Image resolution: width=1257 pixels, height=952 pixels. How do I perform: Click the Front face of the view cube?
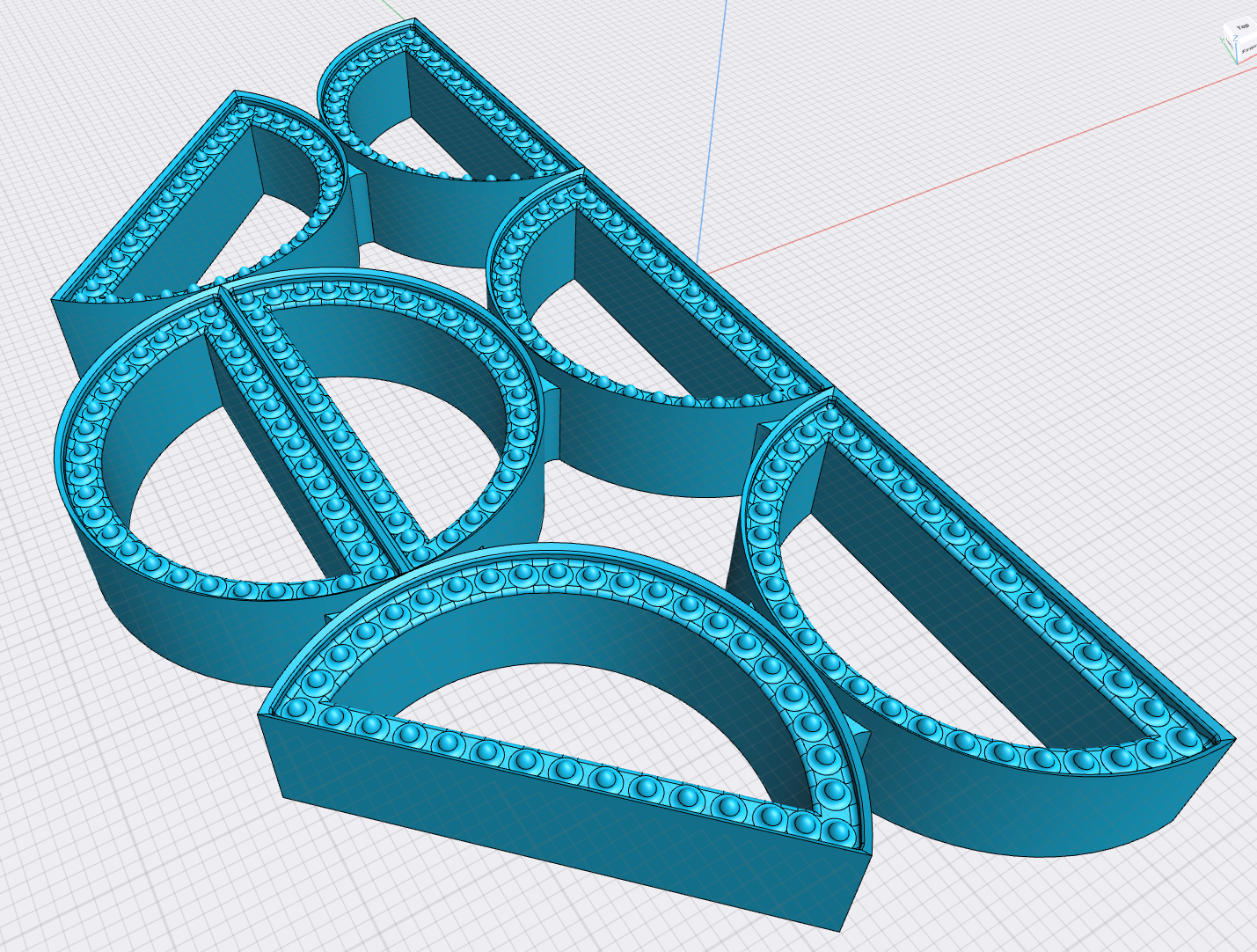point(1248,51)
